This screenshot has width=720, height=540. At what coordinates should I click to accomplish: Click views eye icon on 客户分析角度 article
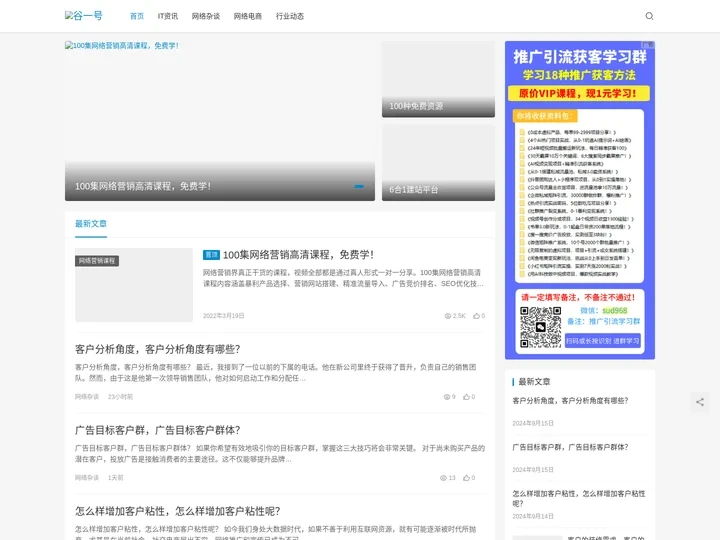(x=446, y=397)
